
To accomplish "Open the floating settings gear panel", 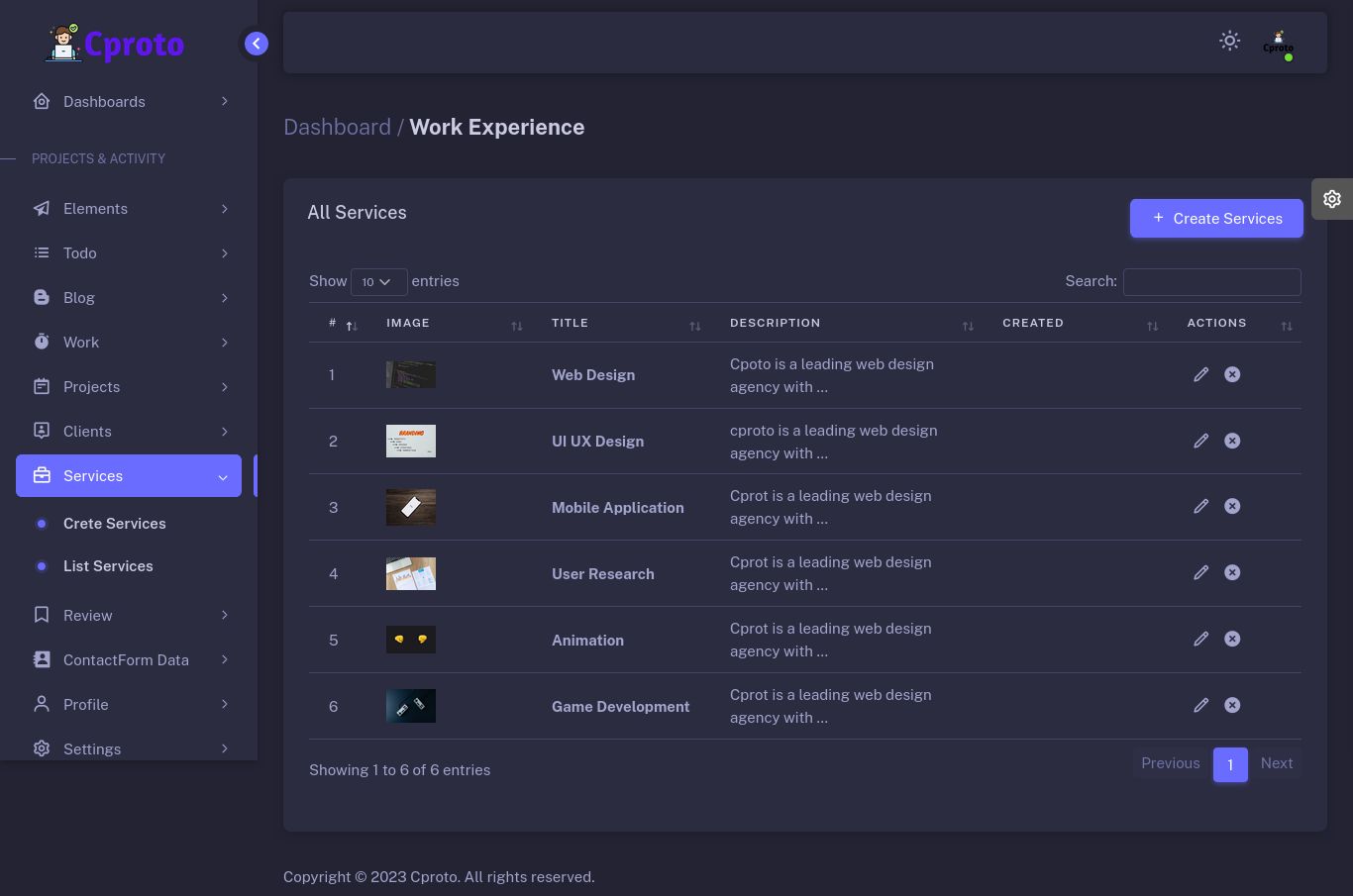I will point(1332,199).
